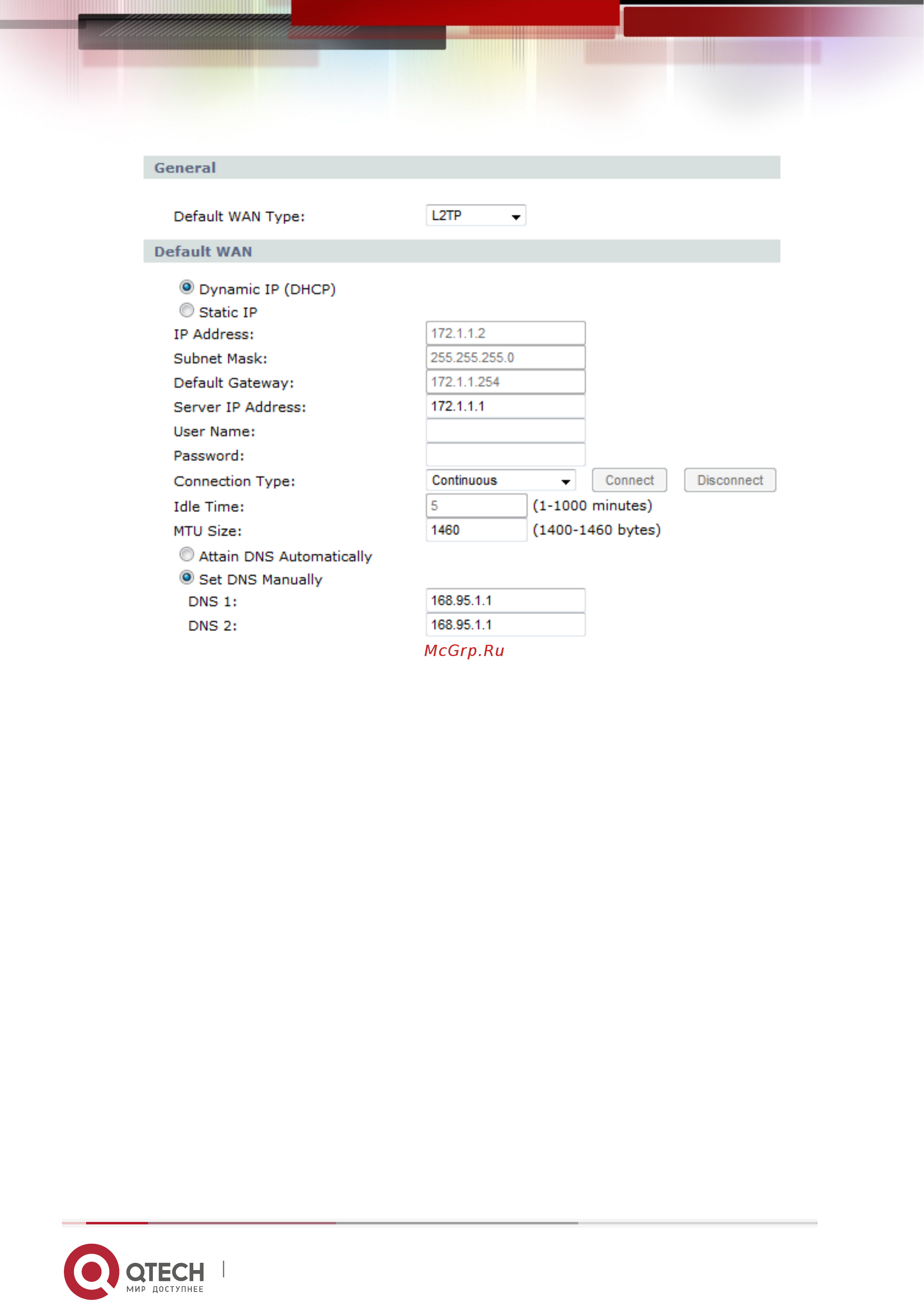Viewport: 924px width, 1300px height.
Task: Click the General section header
Action: 461,167
